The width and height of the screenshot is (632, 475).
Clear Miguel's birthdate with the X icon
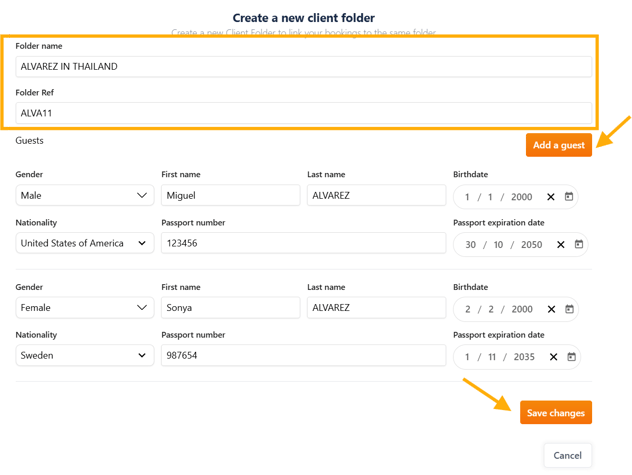[551, 197]
